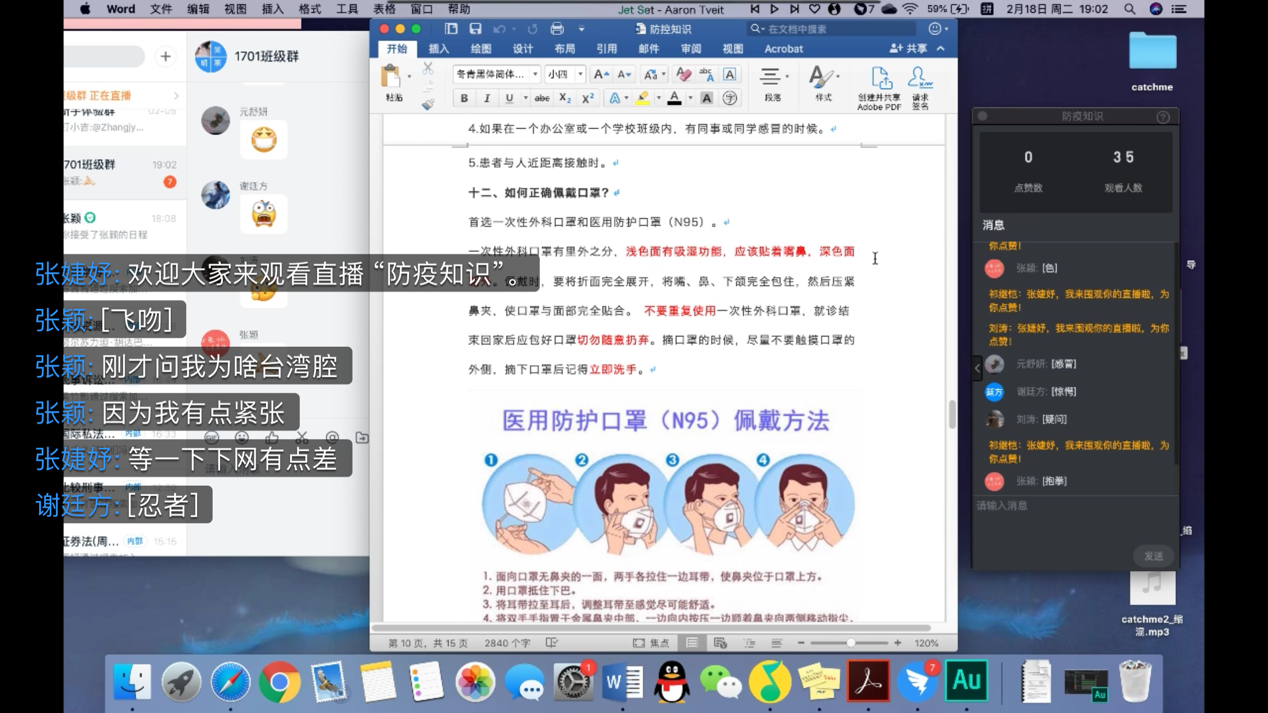Expand the font size 小四 dropdown
The height and width of the screenshot is (713, 1268).
580,75
